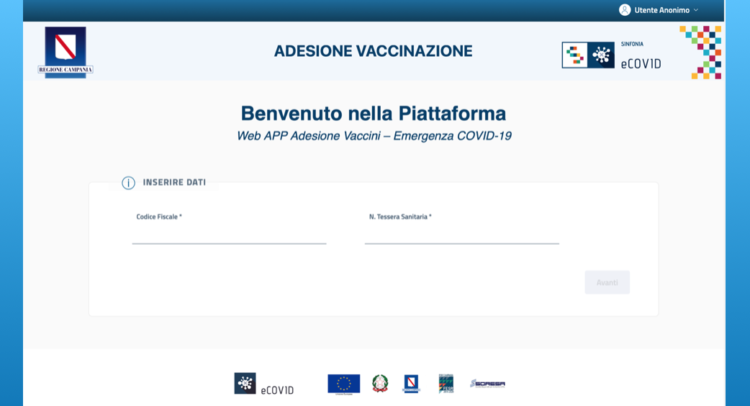This screenshot has height=406, width=750.
Task: Click the colorful mosaic squares graphic
Action: [x=700, y=52]
